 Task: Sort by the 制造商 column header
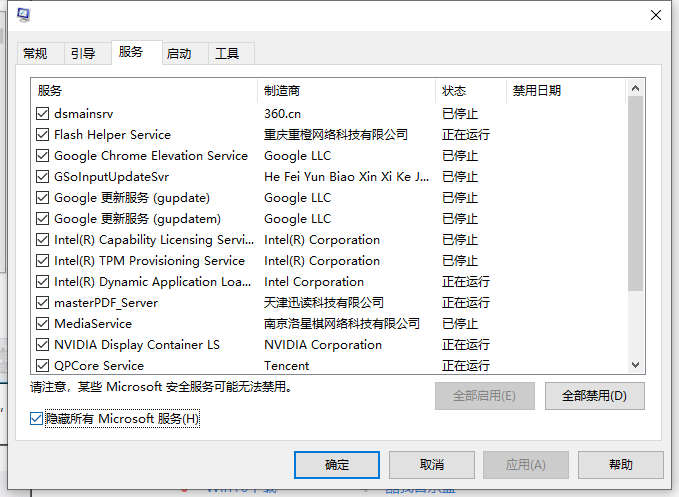[x=346, y=91]
